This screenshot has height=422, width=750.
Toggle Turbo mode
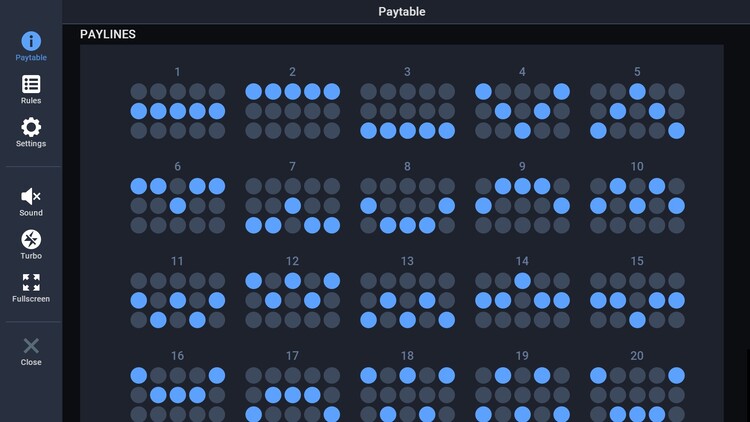[31, 240]
